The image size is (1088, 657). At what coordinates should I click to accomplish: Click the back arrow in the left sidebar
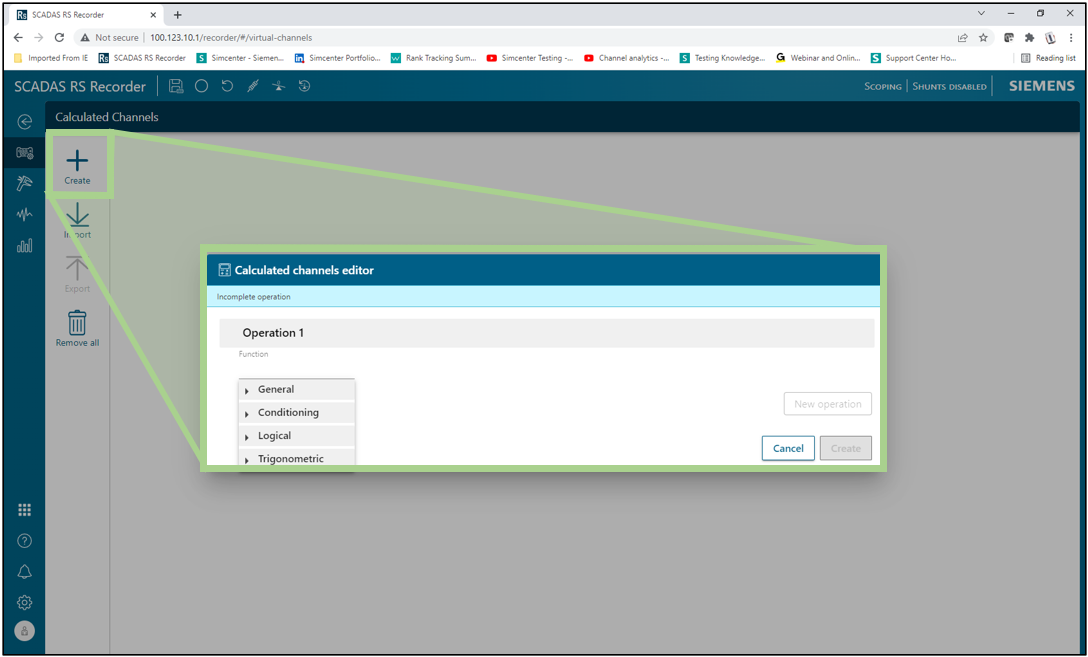[25, 122]
